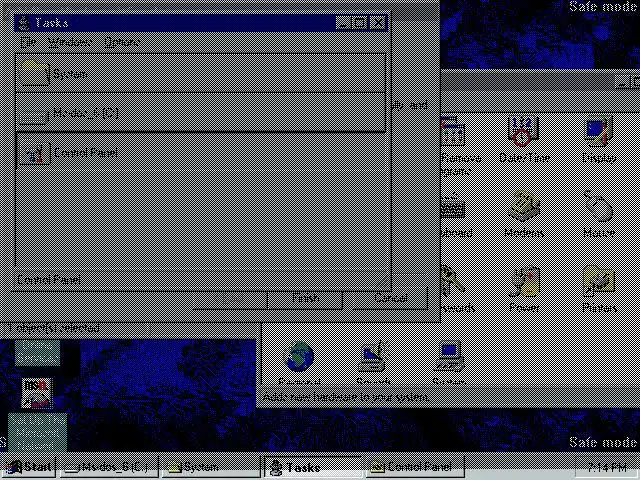The height and width of the screenshot is (480, 640).
Task: Close the Tasks window
Action: (378, 23)
